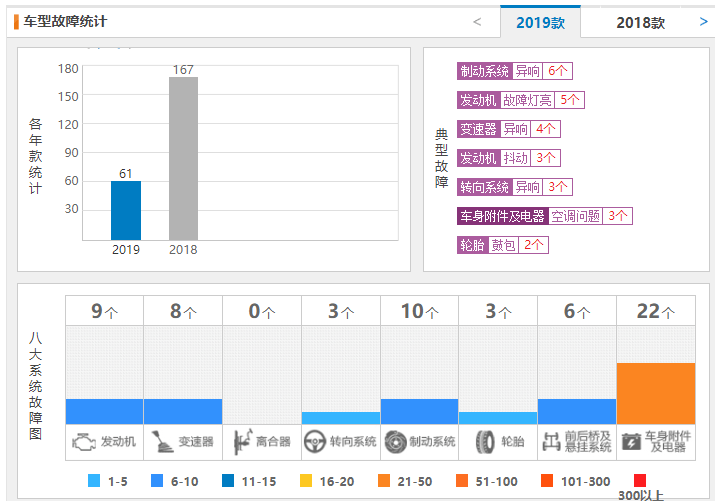715x501 pixels.
Task: Click the 6个 suspension count header
Action: [577, 311]
